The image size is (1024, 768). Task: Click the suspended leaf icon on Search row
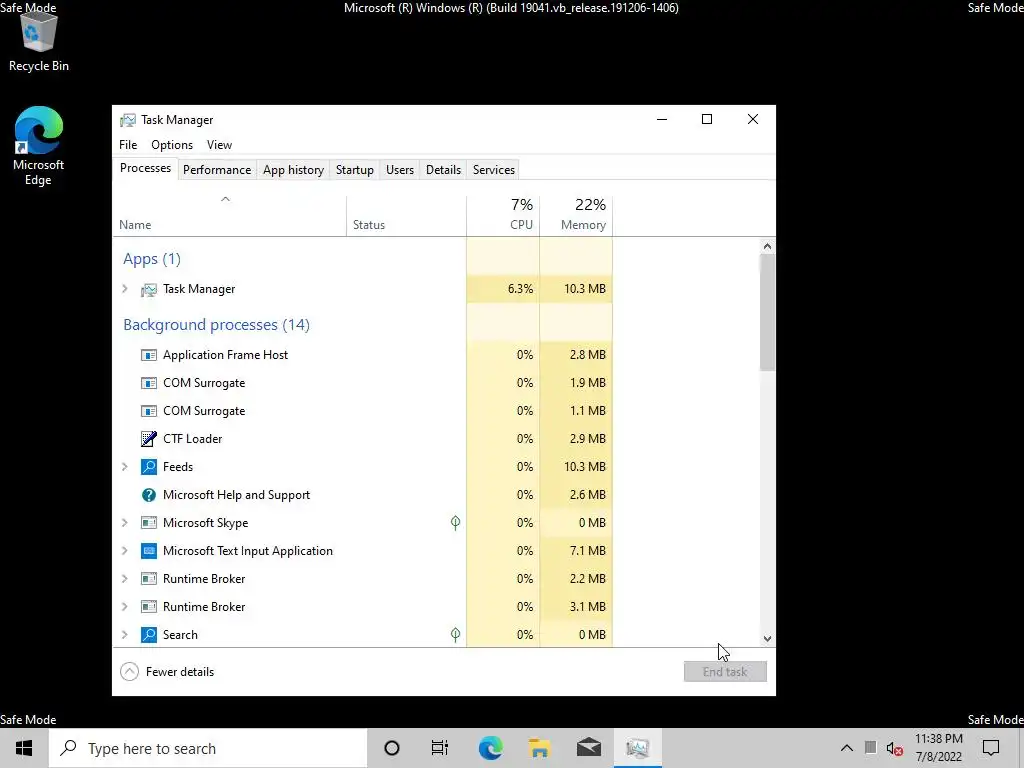[455, 635]
